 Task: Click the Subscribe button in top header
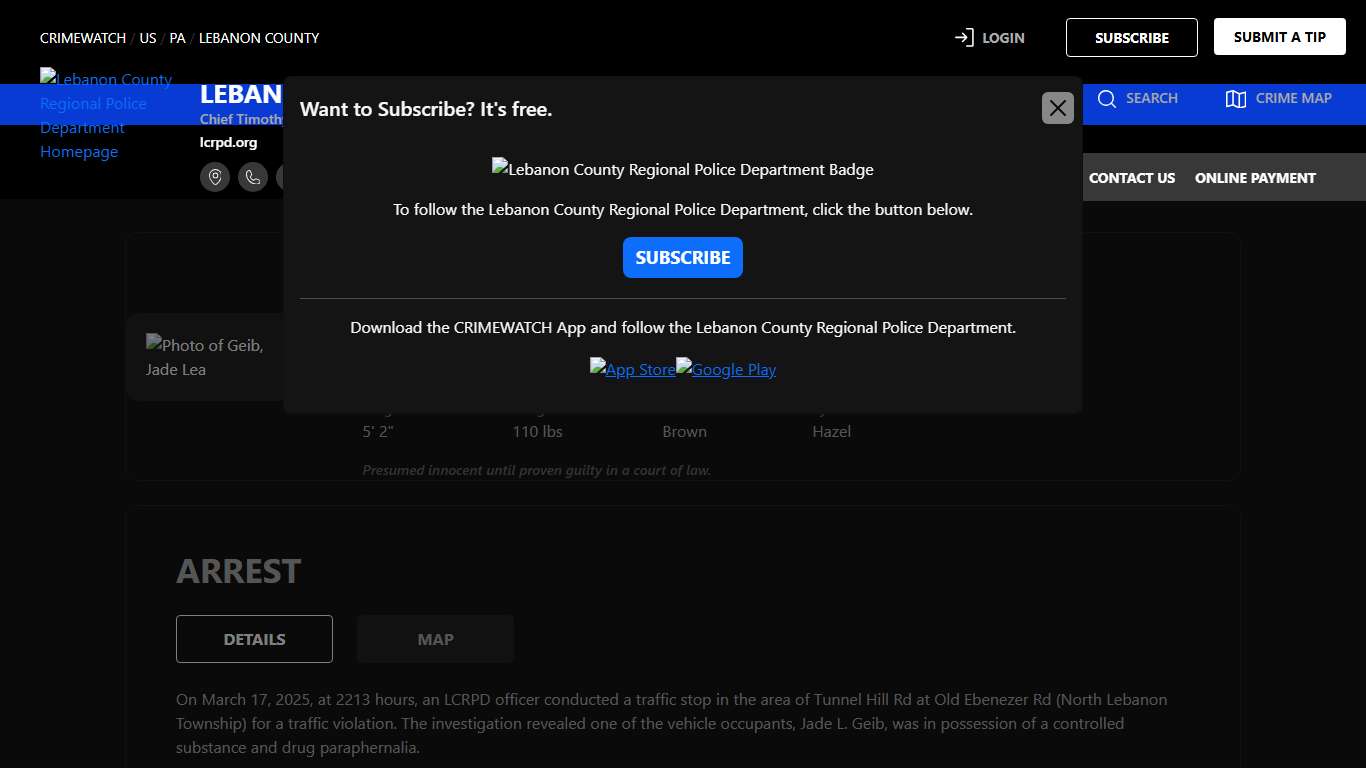pyautogui.click(x=1131, y=38)
